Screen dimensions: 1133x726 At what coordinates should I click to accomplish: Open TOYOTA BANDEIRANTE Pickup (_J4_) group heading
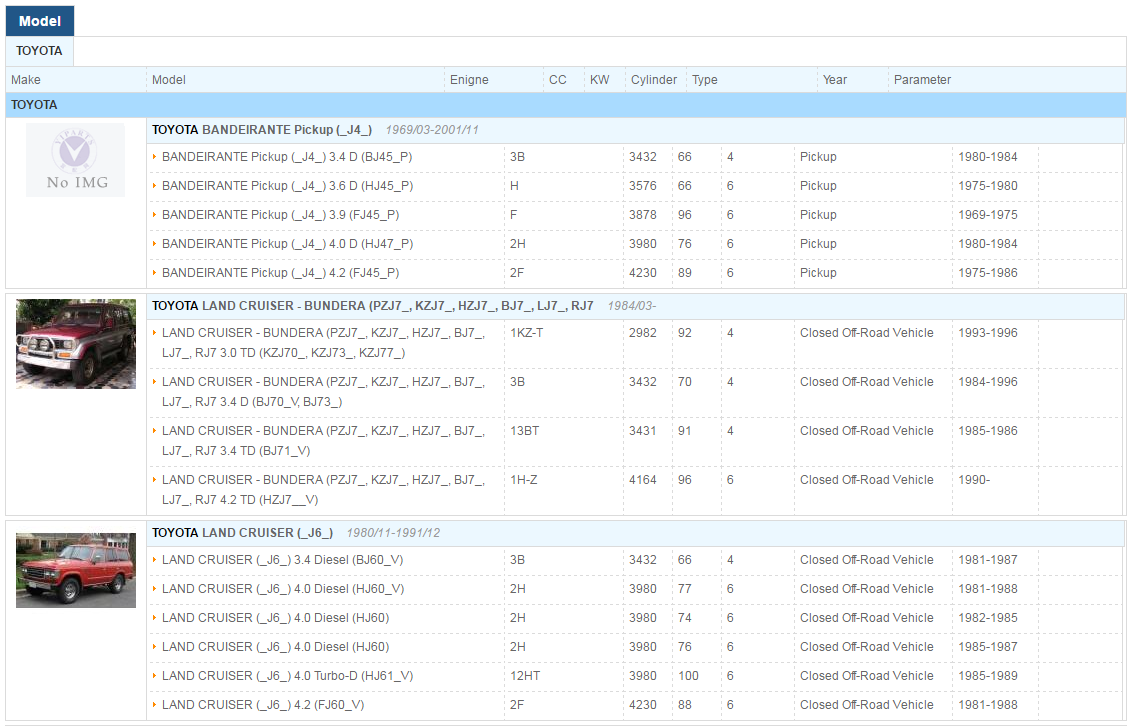click(x=262, y=130)
